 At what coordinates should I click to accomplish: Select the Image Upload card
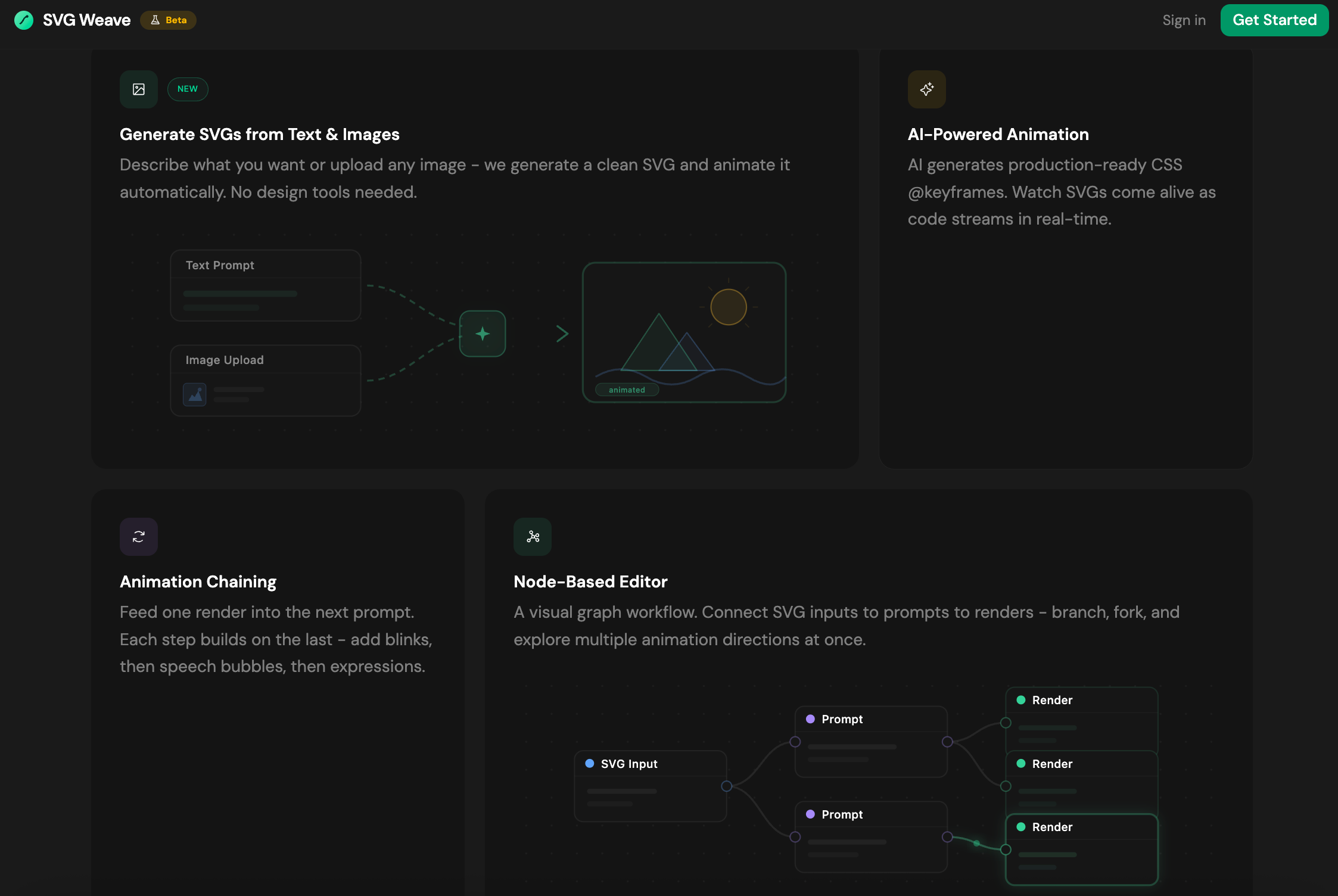[266, 380]
